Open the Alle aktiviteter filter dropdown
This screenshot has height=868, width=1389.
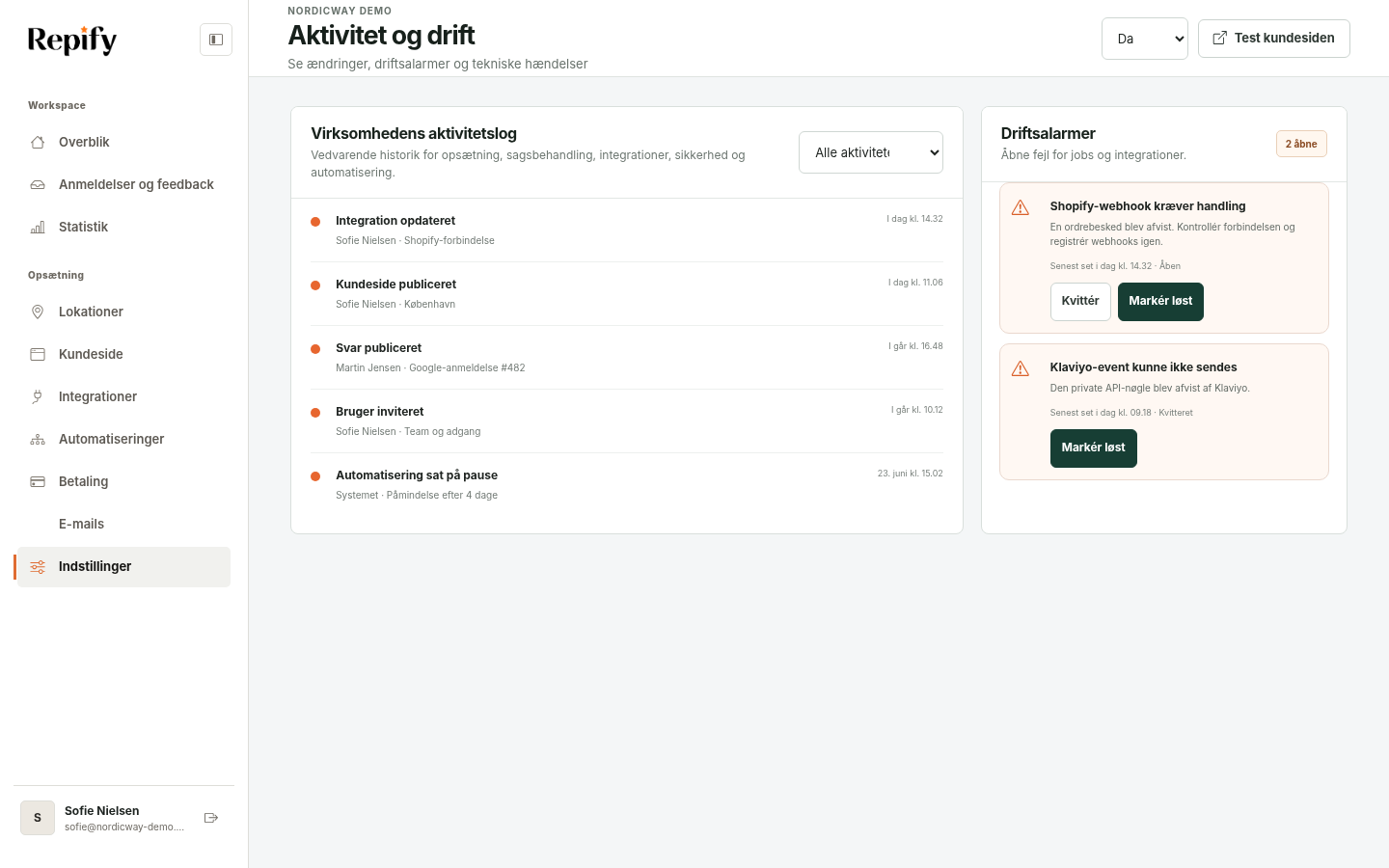coord(871,152)
